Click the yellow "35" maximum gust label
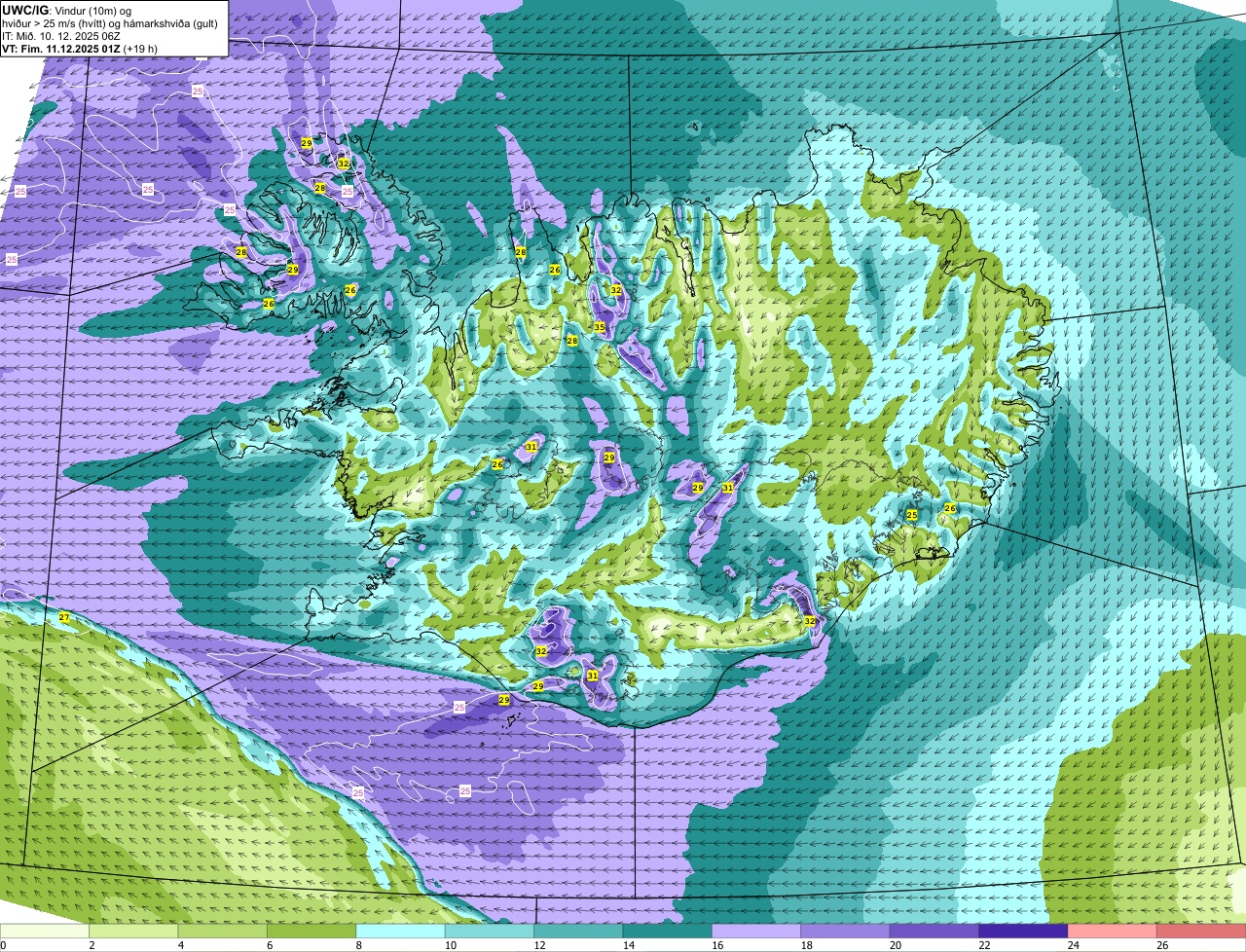This screenshot has width=1246, height=952. pyautogui.click(x=600, y=327)
